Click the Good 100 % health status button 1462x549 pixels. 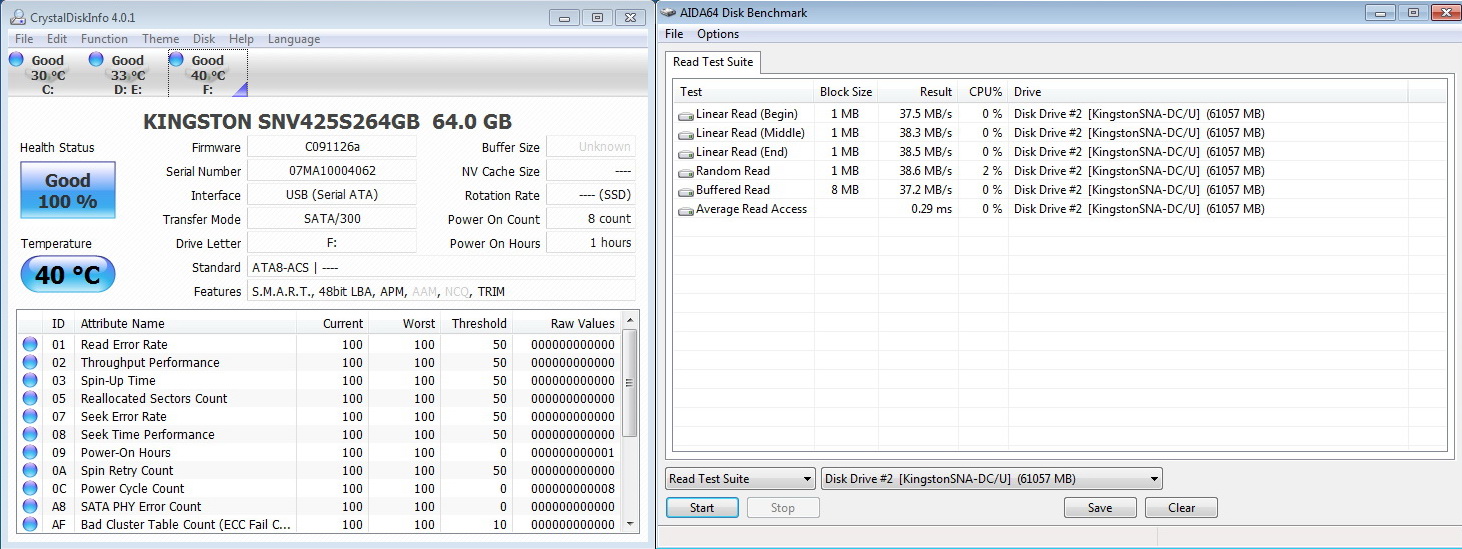68,190
